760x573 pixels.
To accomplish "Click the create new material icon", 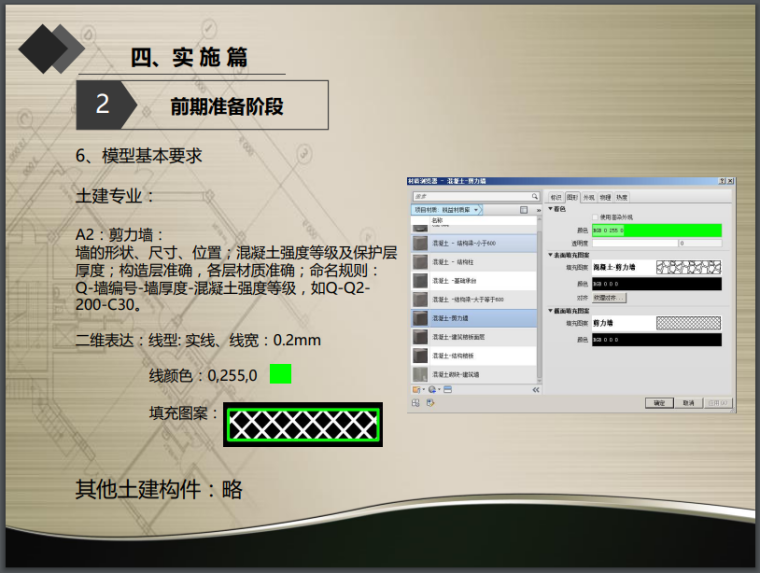I will click(x=431, y=388).
